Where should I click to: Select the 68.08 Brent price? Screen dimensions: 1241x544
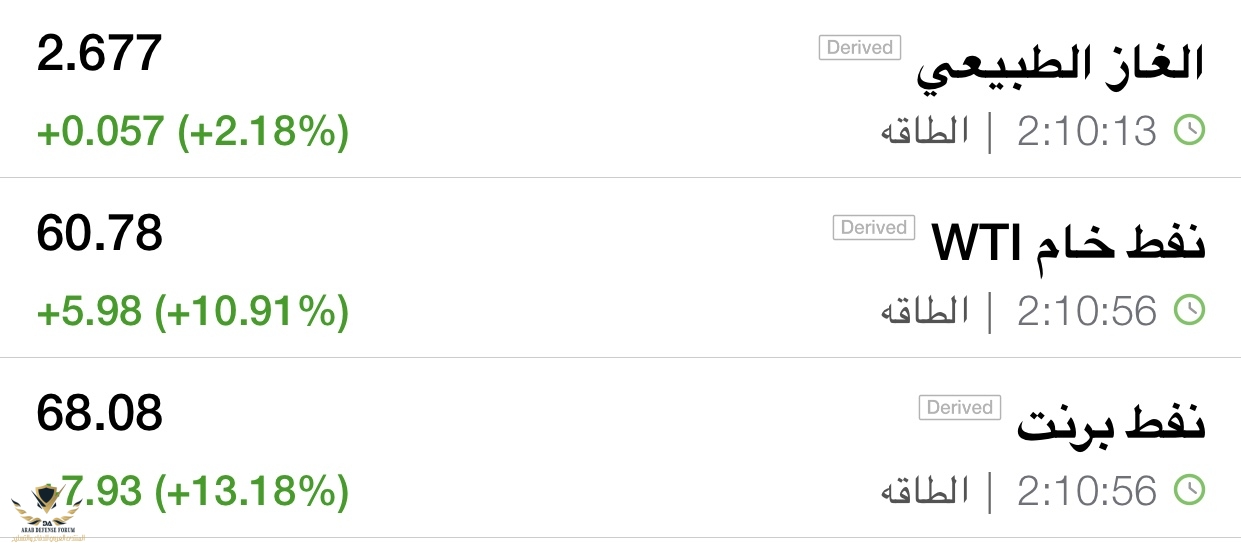(x=99, y=414)
